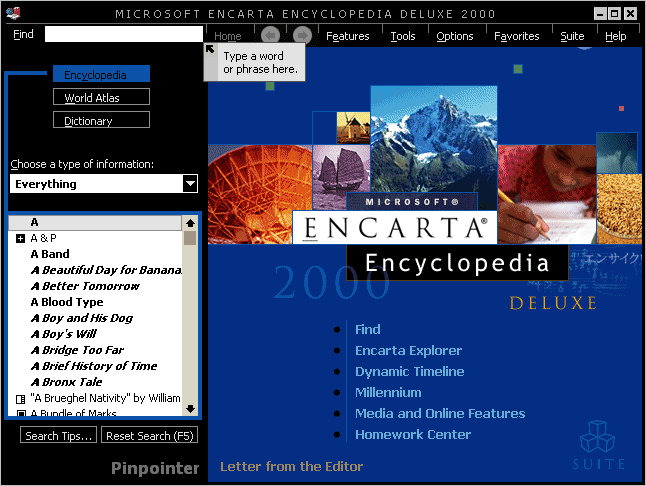Open the Find link on home page
Screen dimensions: 646x486
pyautogui.click(x=367, y=329)
